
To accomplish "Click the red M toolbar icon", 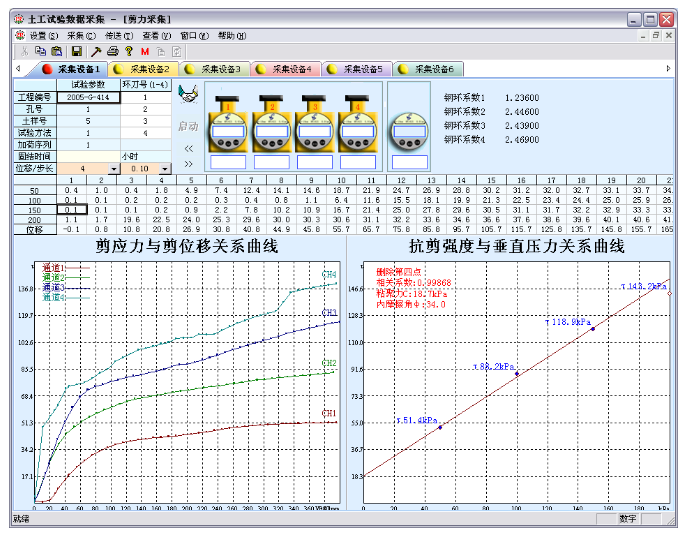I will (145, 50).
